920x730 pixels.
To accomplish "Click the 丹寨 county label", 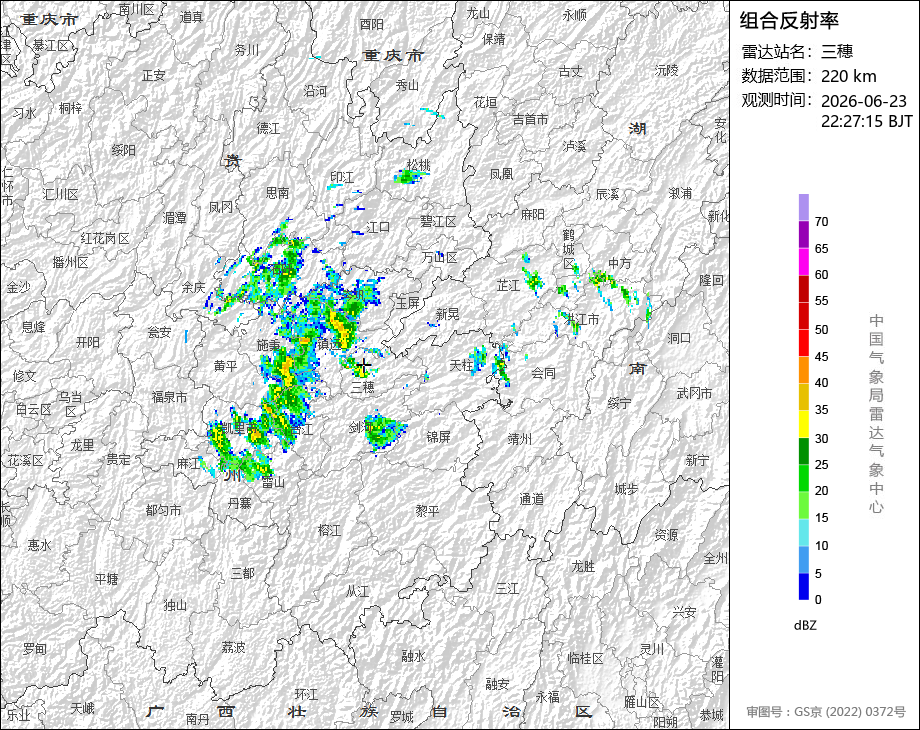I will click(x=239, y=503).
